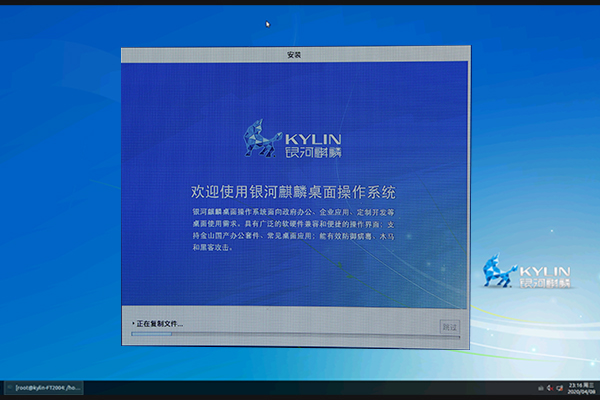Click the KYLIN wordmark in the installer
This screenshot has height=400, width=600.
coord(310,135)
